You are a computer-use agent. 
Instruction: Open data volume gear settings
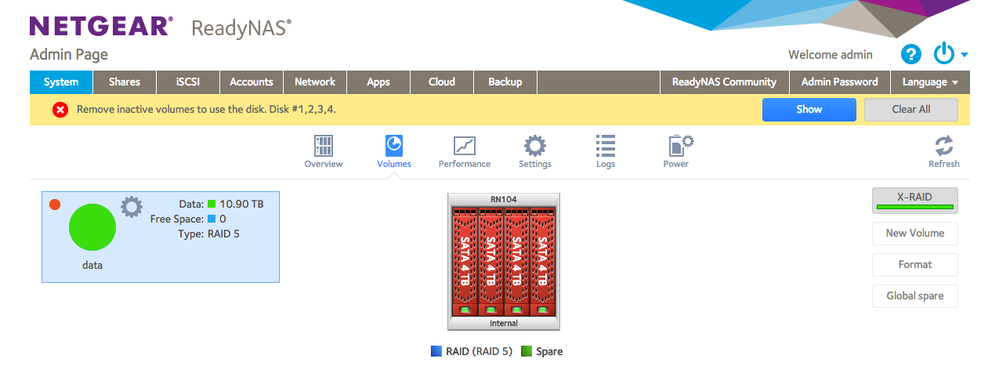[132, 207]
